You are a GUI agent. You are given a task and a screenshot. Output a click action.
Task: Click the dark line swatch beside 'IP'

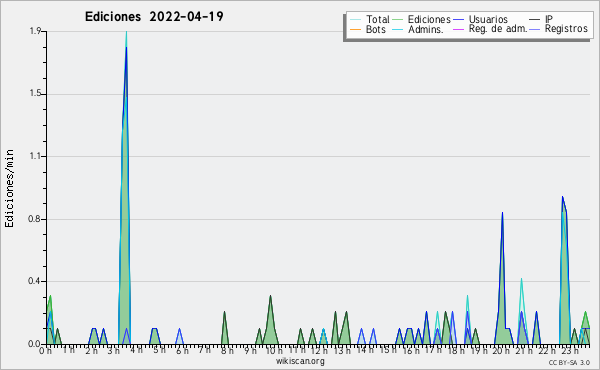535,20
